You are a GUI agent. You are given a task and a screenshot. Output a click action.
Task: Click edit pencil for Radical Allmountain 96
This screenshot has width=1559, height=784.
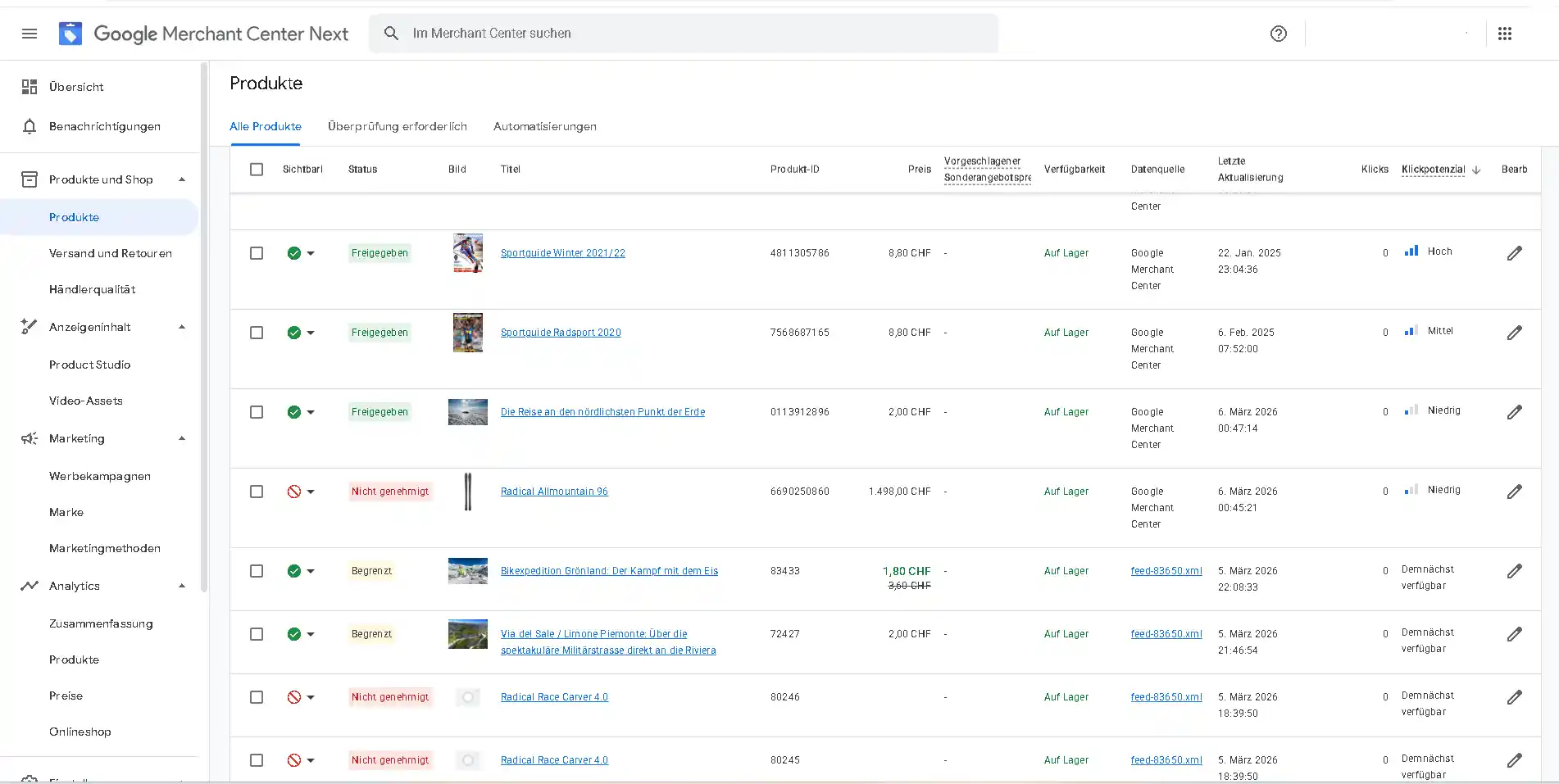pos(1514,492)
